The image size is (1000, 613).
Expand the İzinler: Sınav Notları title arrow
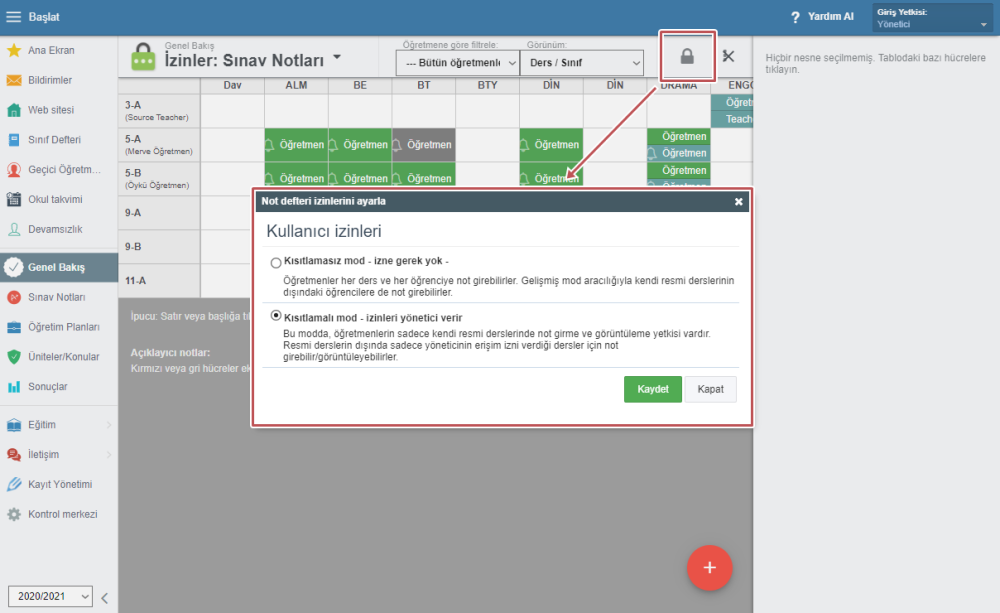(337, 57)
